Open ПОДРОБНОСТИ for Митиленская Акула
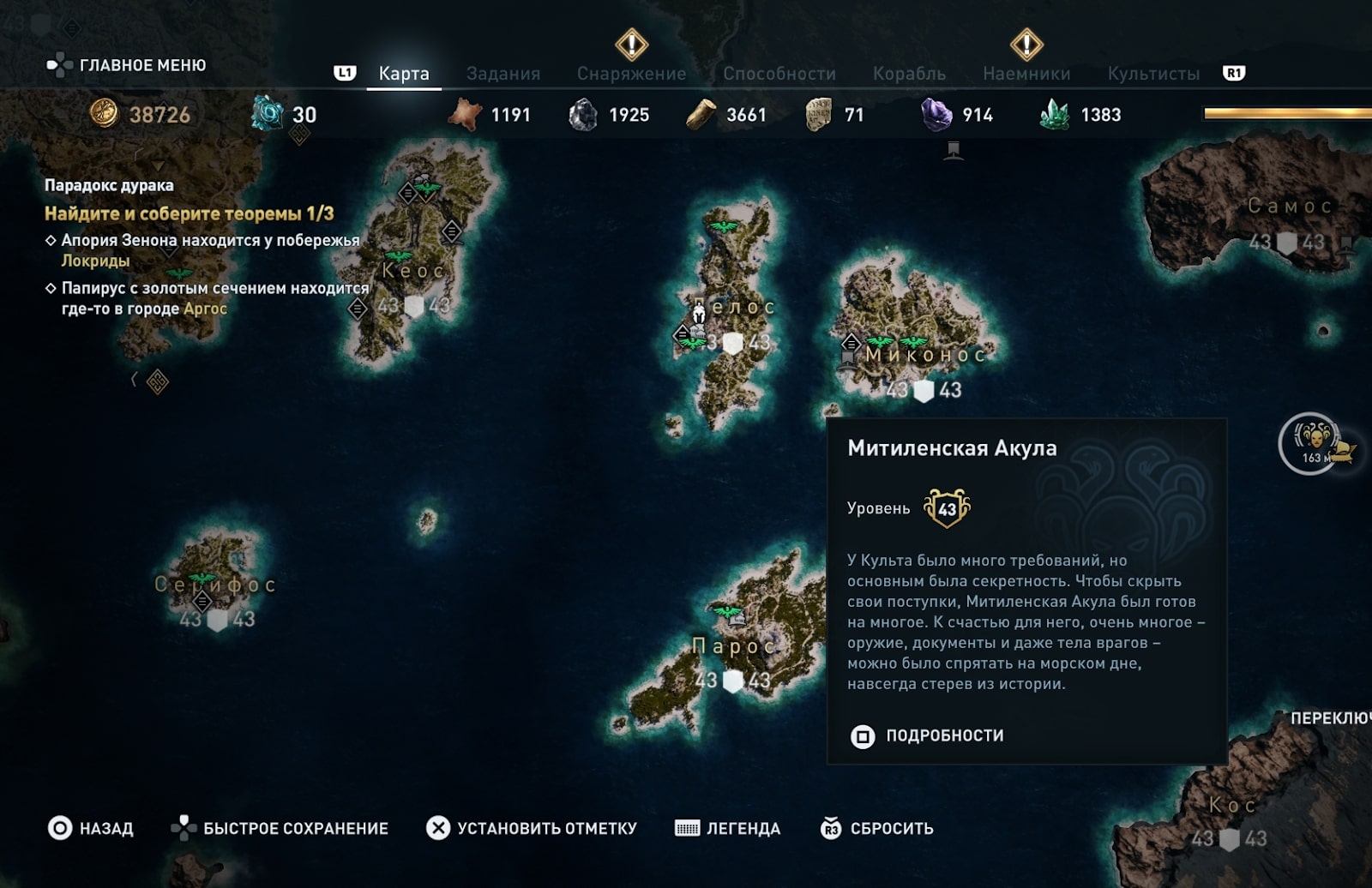This screenshot has height=888, width=1372. [927, 735]
